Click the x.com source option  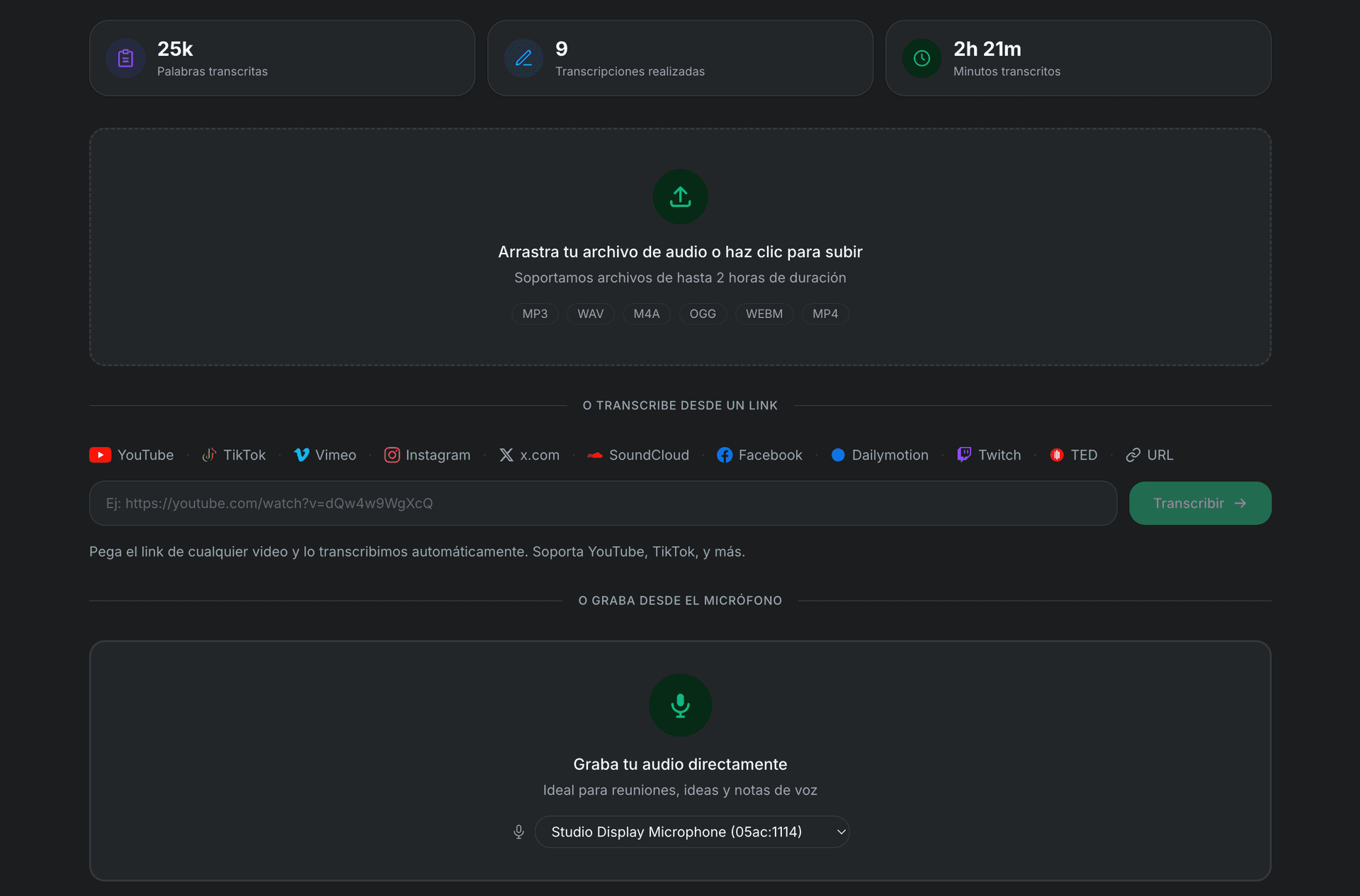[529, 455]
